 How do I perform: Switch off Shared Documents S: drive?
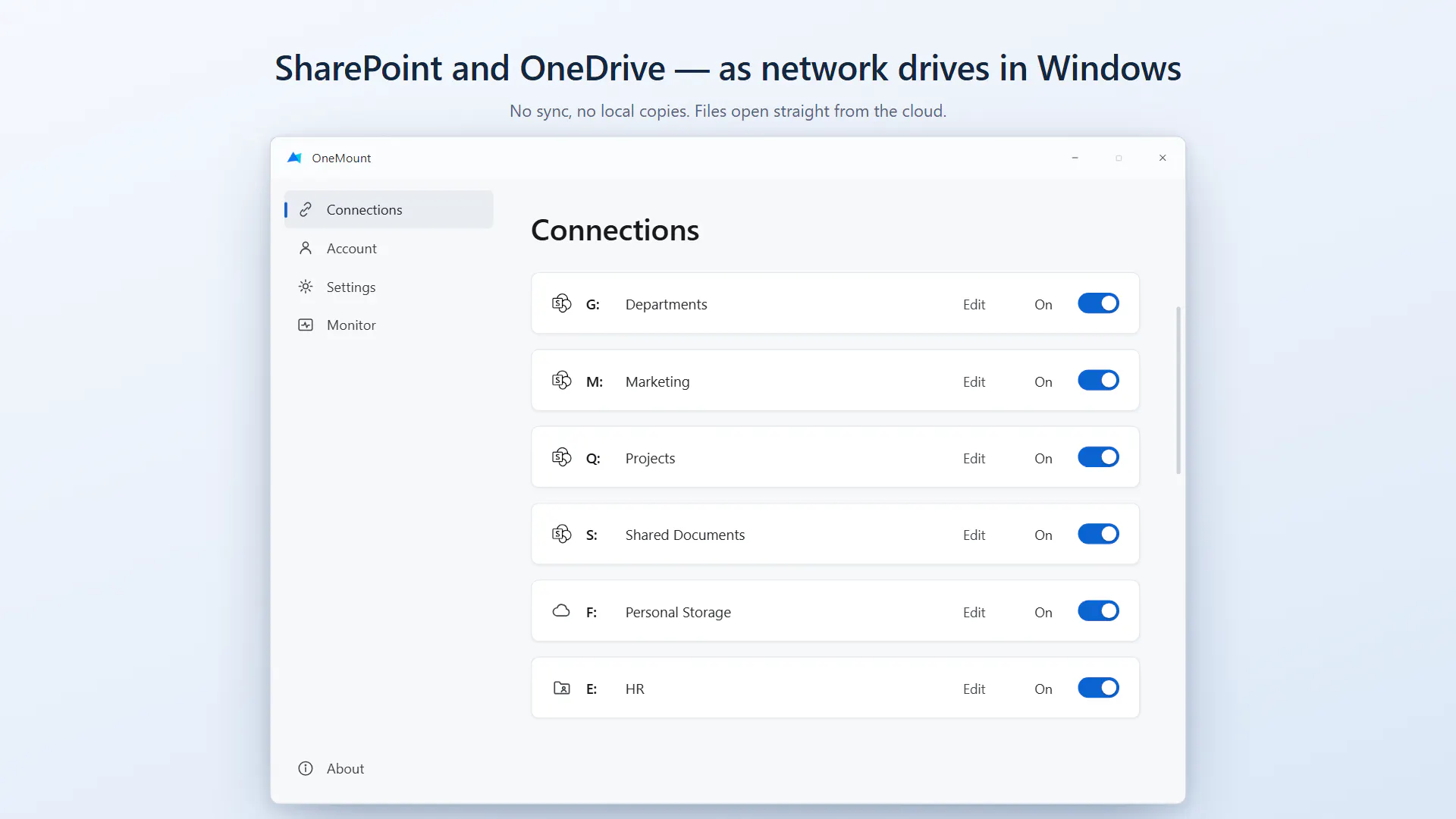pos(1098,534)
